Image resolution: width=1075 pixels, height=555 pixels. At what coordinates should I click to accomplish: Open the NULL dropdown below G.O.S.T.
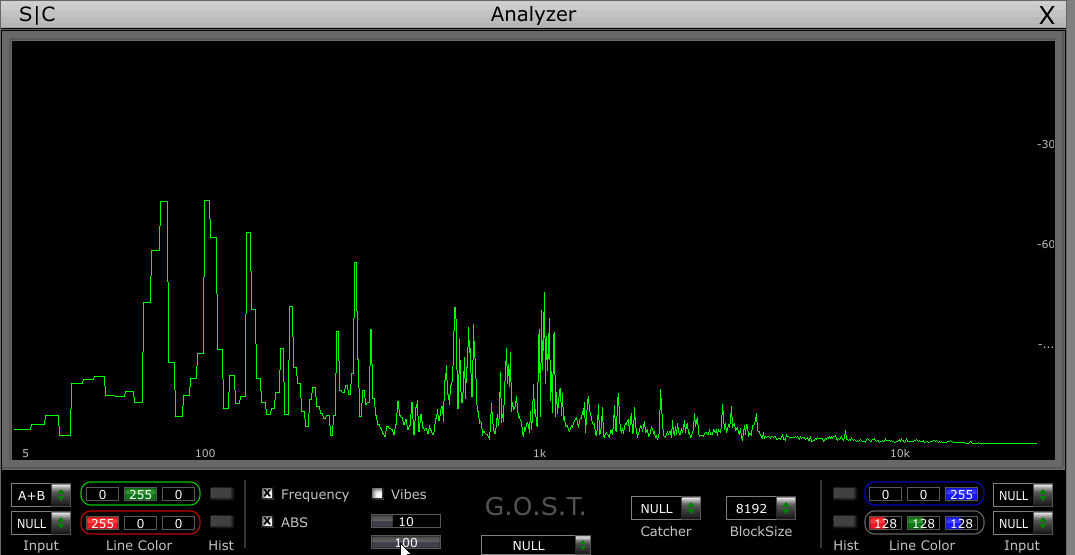[535, 545]
